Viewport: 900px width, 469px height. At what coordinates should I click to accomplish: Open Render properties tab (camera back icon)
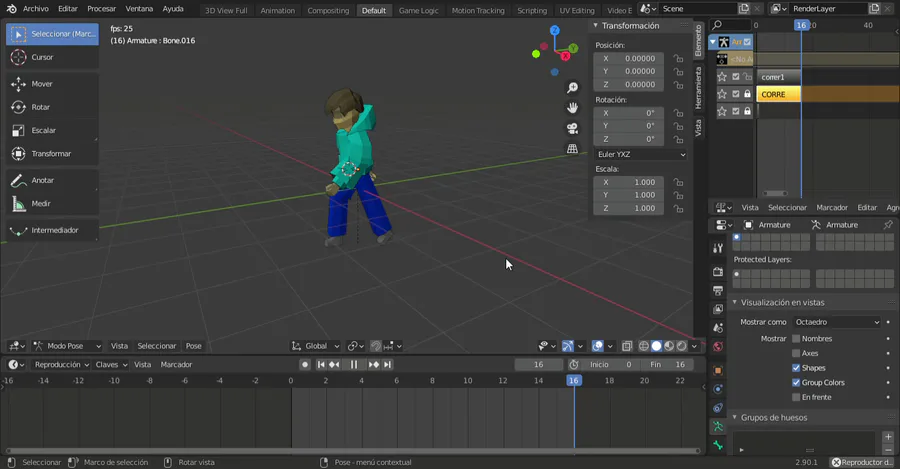pos(718,272)
